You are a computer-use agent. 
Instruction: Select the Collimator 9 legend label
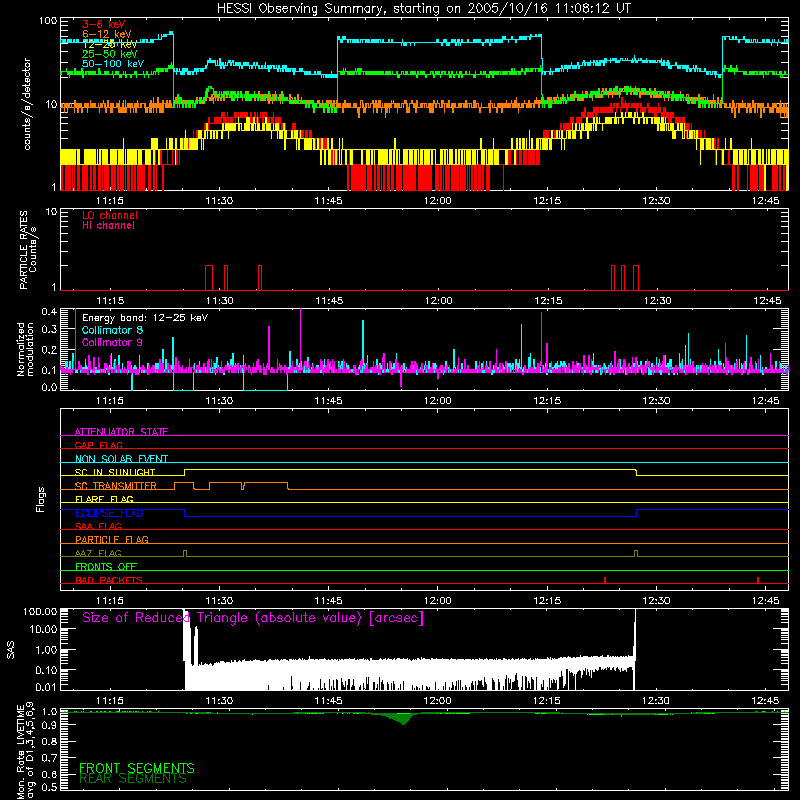[x=112, y=342]
